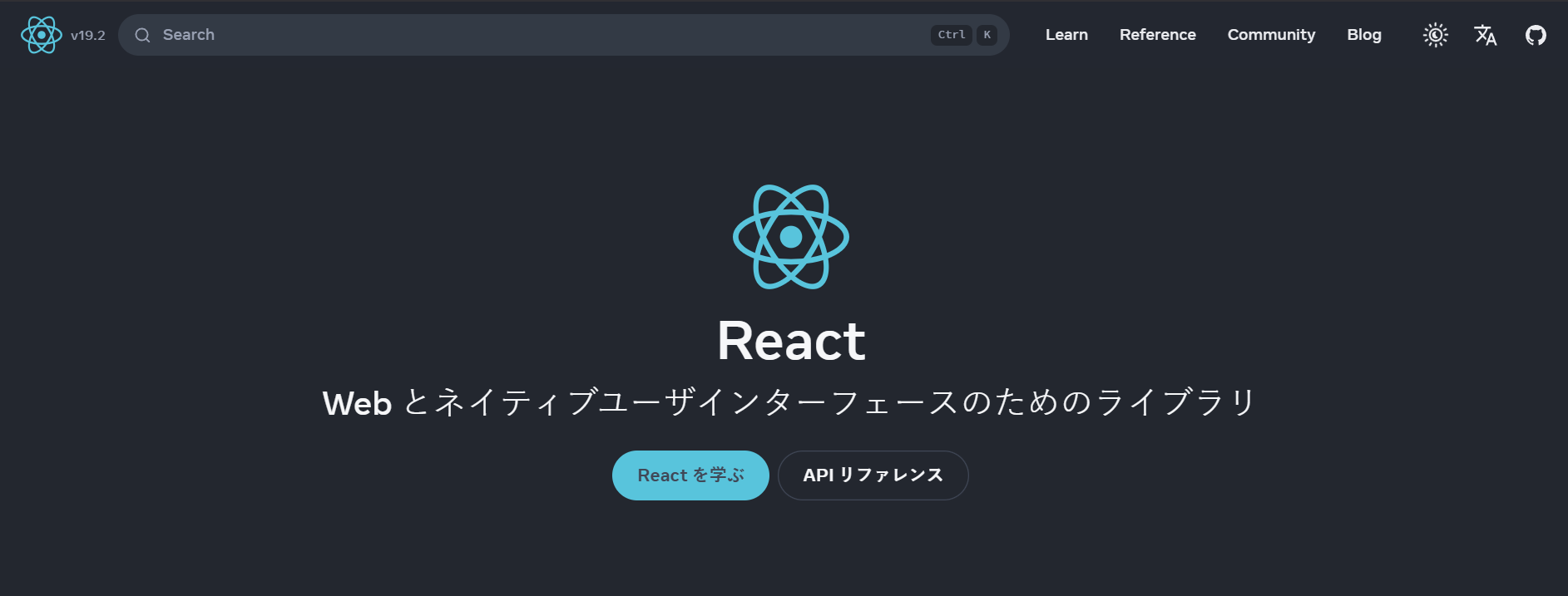Open the Learn menu item
Viewport: 1568px width, 596px height.
[x=1066, y=35]
